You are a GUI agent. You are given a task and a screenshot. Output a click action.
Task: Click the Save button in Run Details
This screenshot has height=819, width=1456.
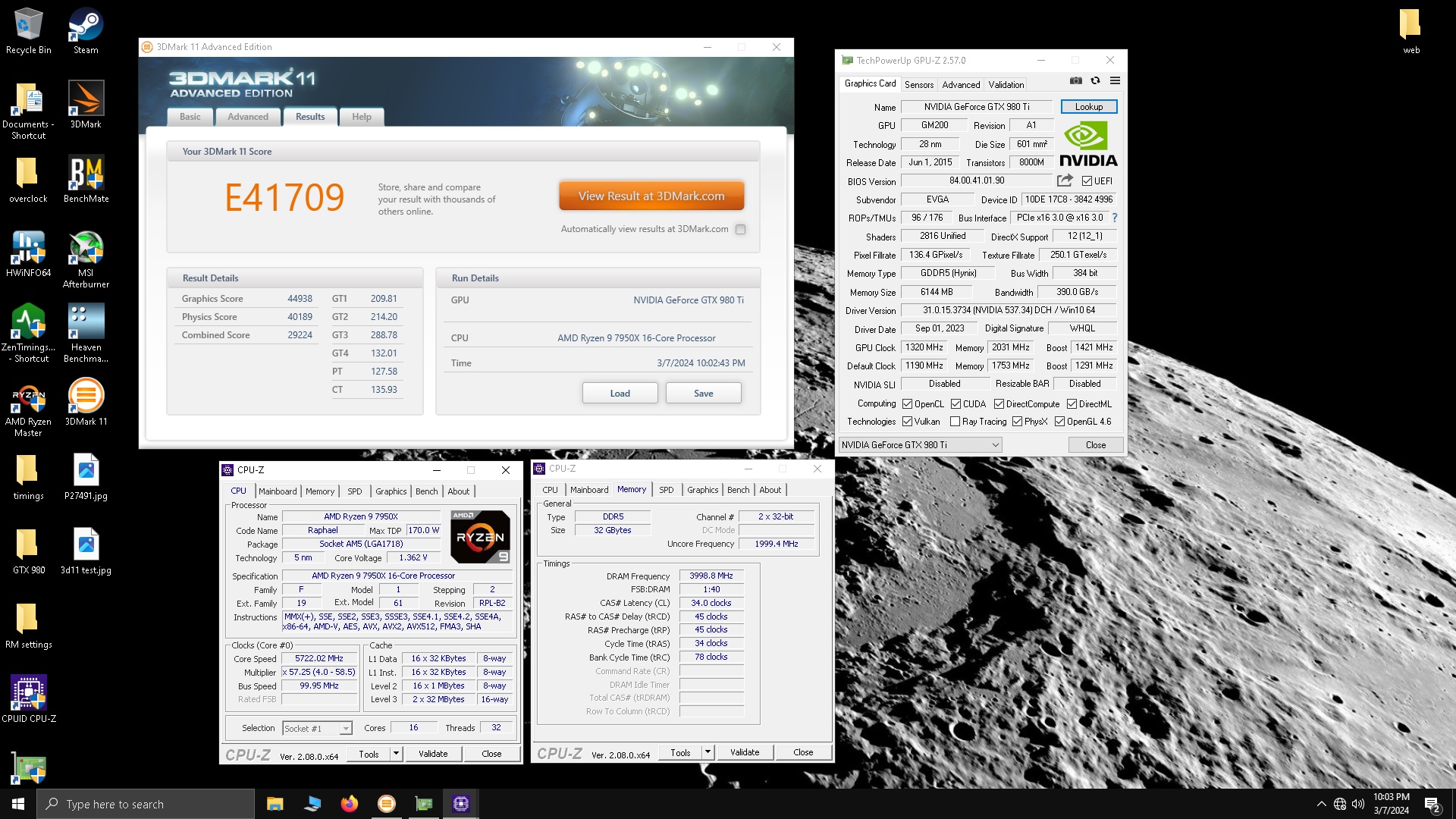[703, 393]
